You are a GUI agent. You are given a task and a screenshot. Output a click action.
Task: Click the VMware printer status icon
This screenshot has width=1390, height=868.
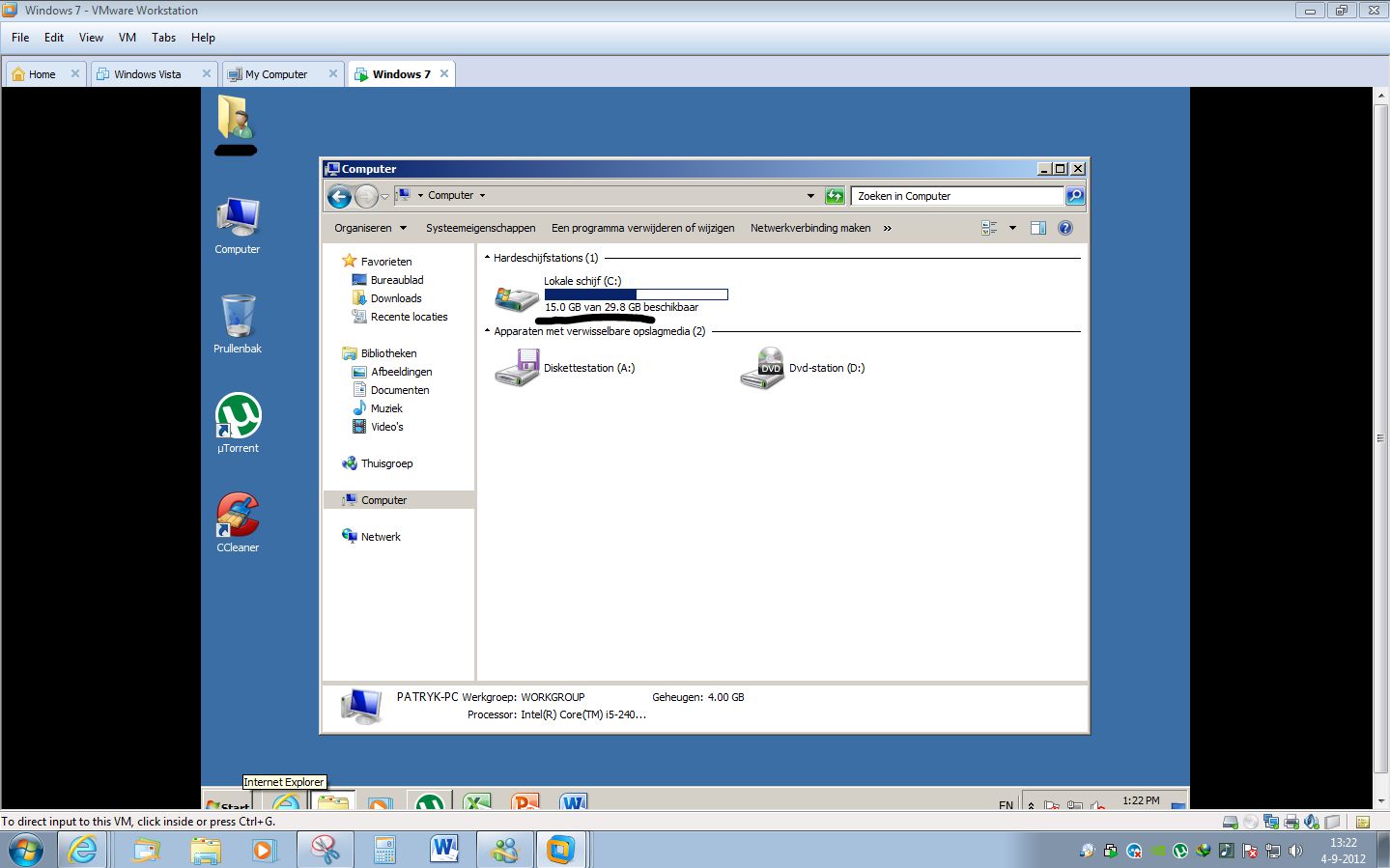click(1291, 823)
